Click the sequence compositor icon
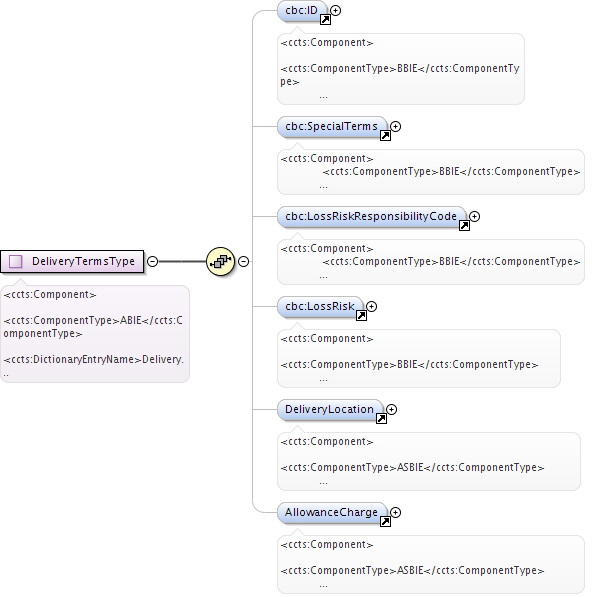 [220, 261]
